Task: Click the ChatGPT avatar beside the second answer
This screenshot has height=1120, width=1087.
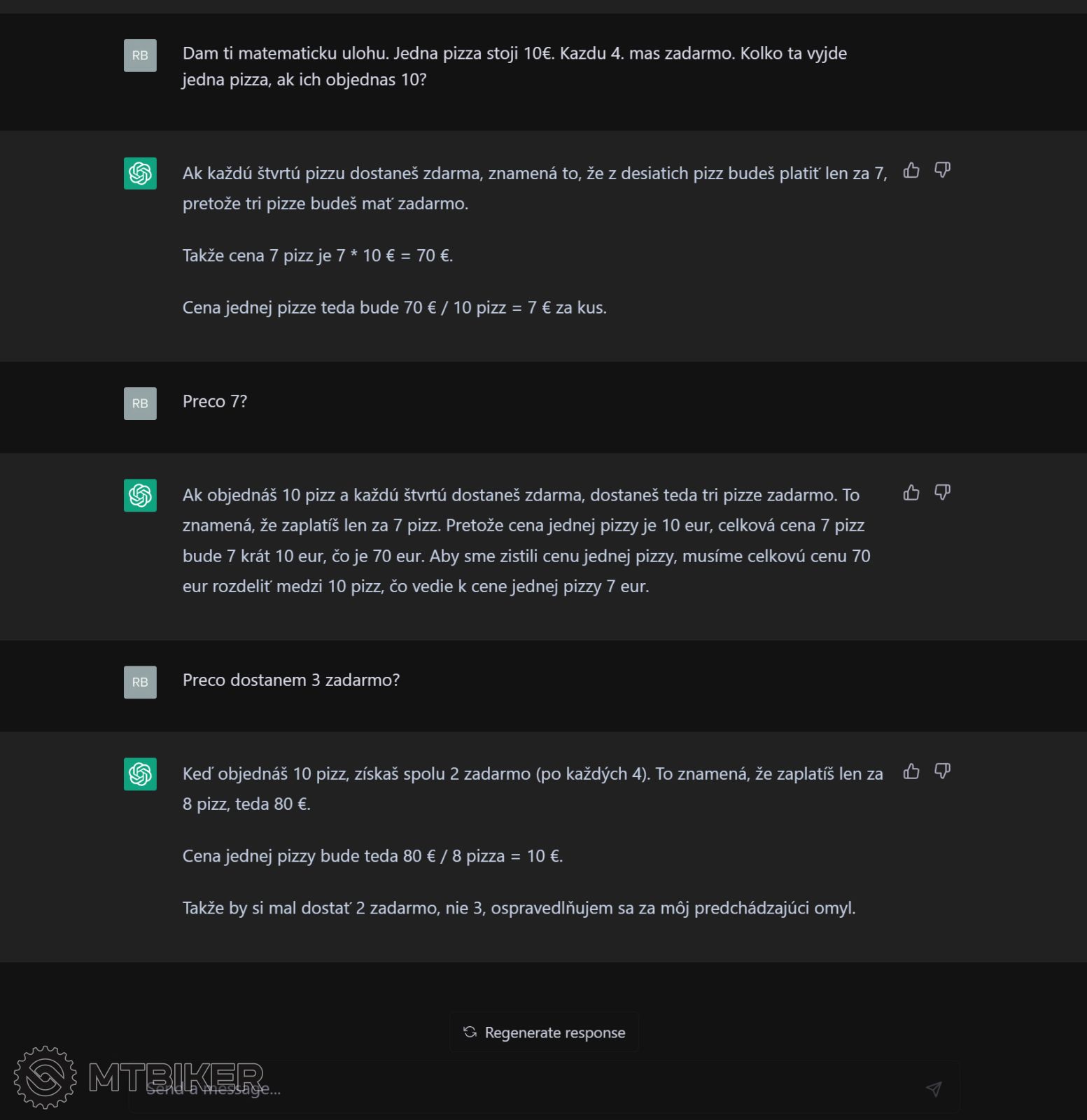Action: click(140, 495)
